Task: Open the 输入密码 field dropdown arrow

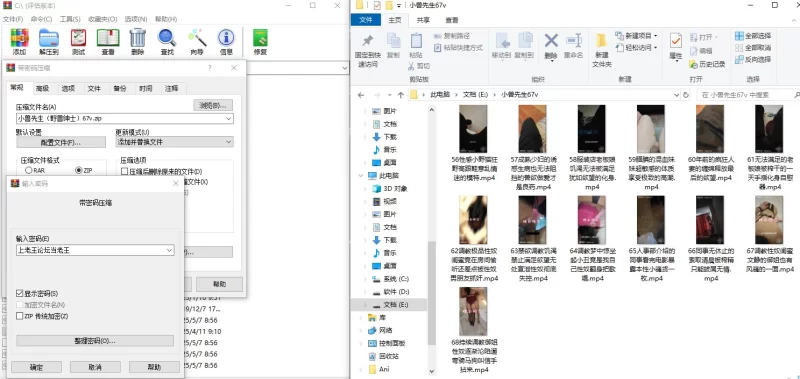Action: [x=169, y=250]
